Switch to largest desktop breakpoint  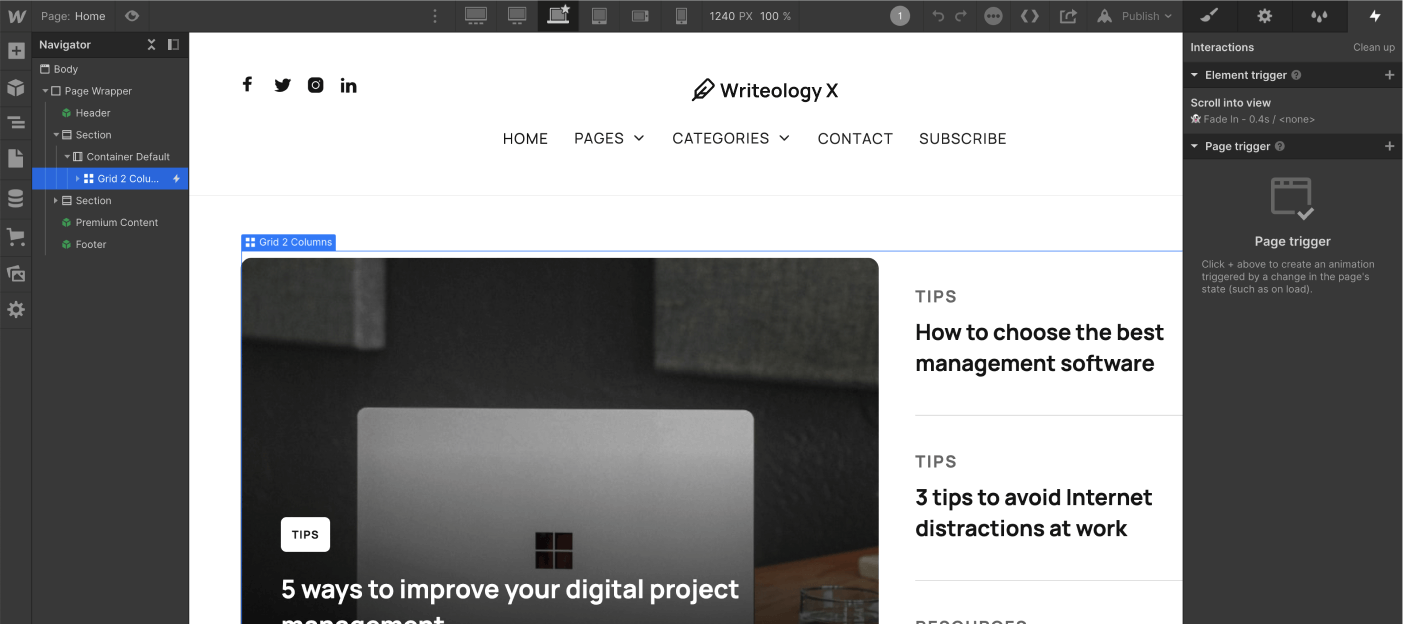tap(476, 16)
